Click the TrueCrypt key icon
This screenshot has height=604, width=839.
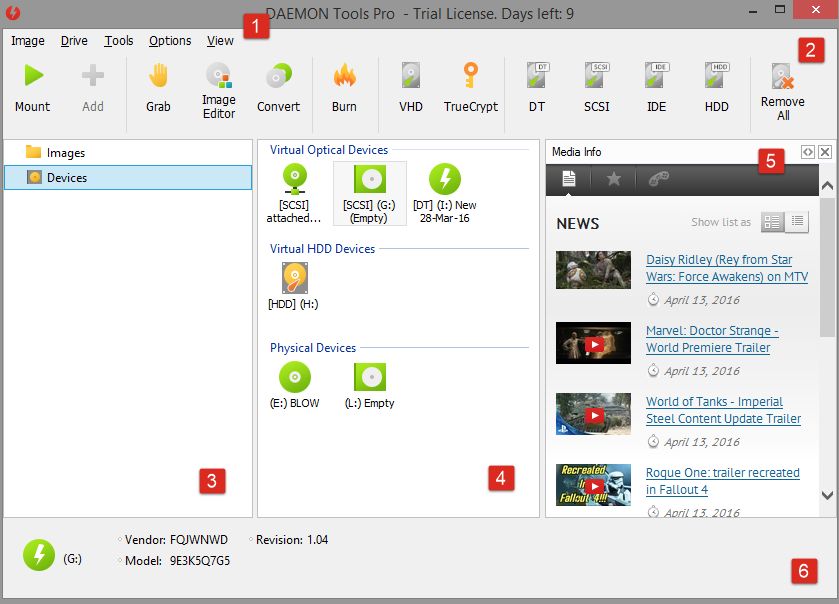point(470,75)
